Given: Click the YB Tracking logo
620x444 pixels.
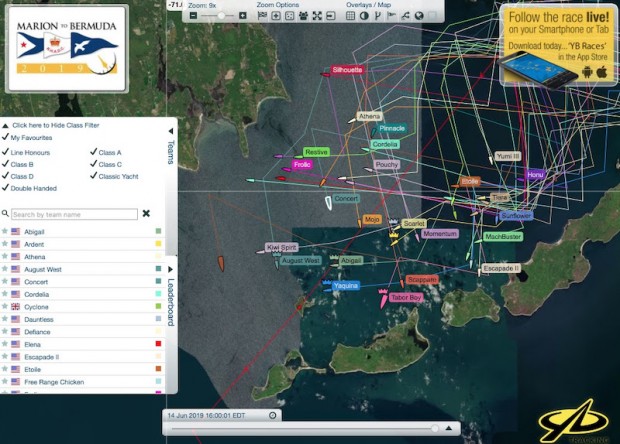Looking at the screenshot, I should pos(575,423).
